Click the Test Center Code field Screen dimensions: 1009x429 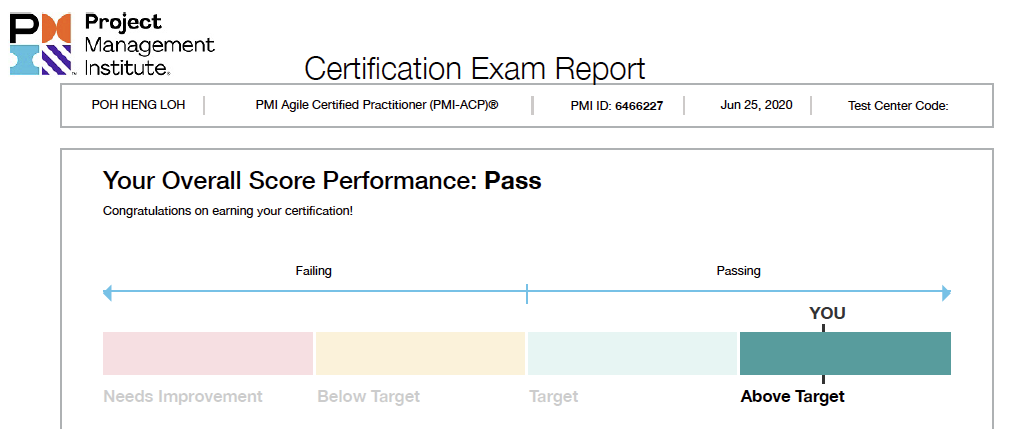(x=897, y=105)
